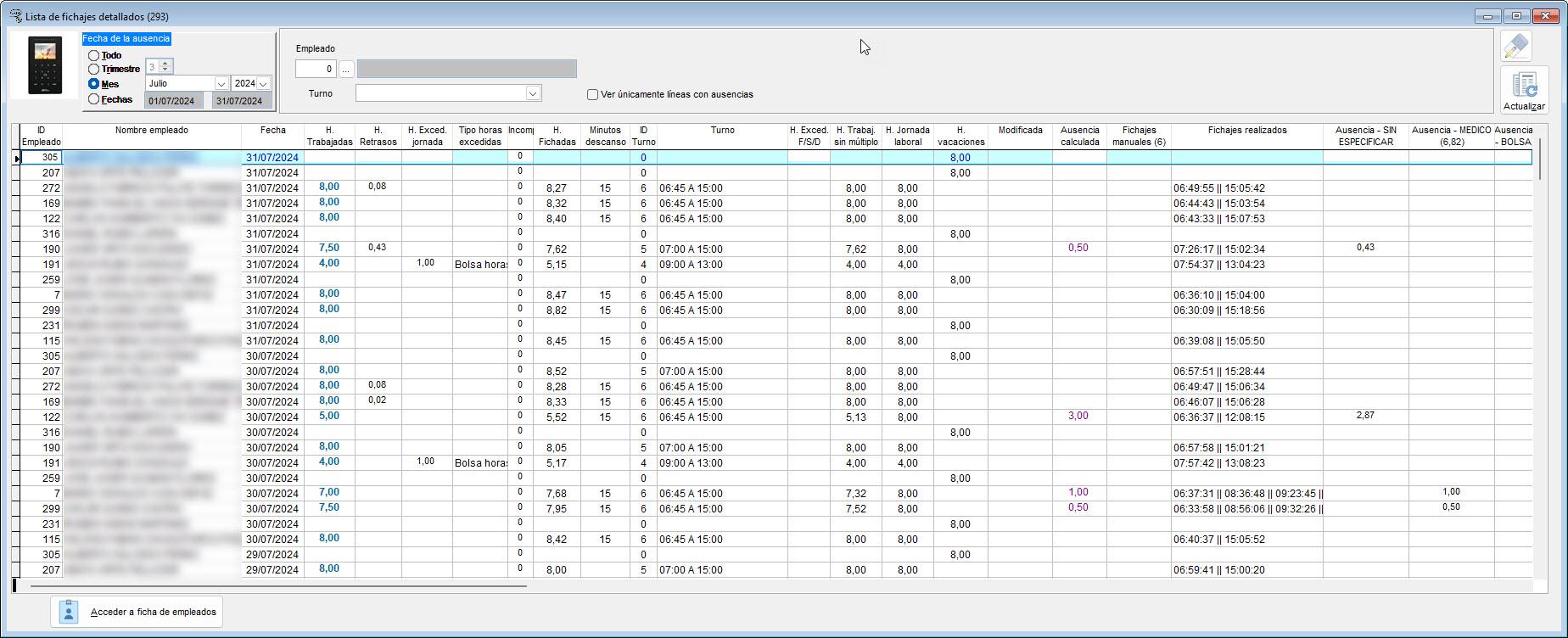
Task: Expand the year dropdown showing 2024
Action: point(264,84)
